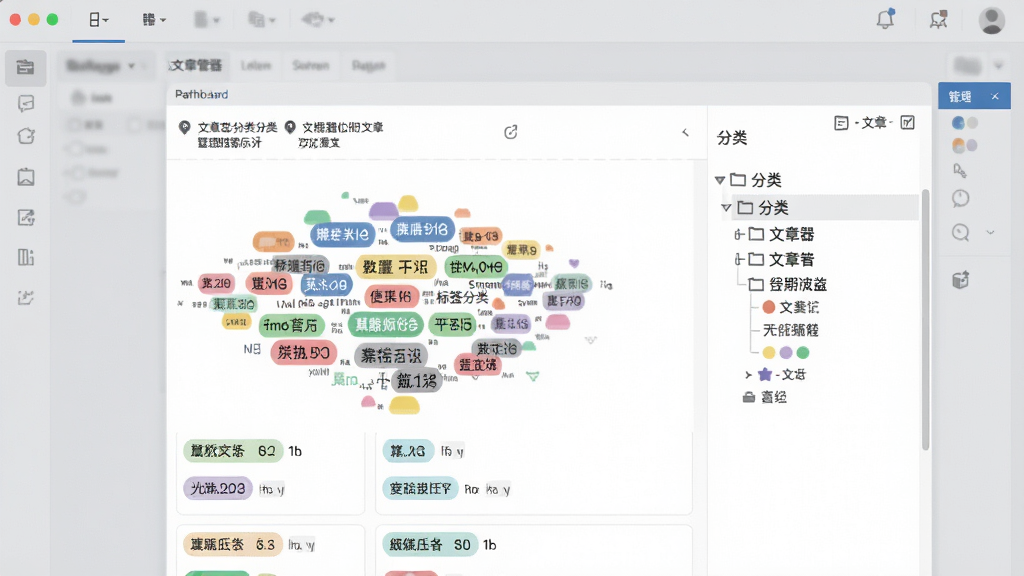Select the peach tag ending with 8.3

tap(233, 544)
